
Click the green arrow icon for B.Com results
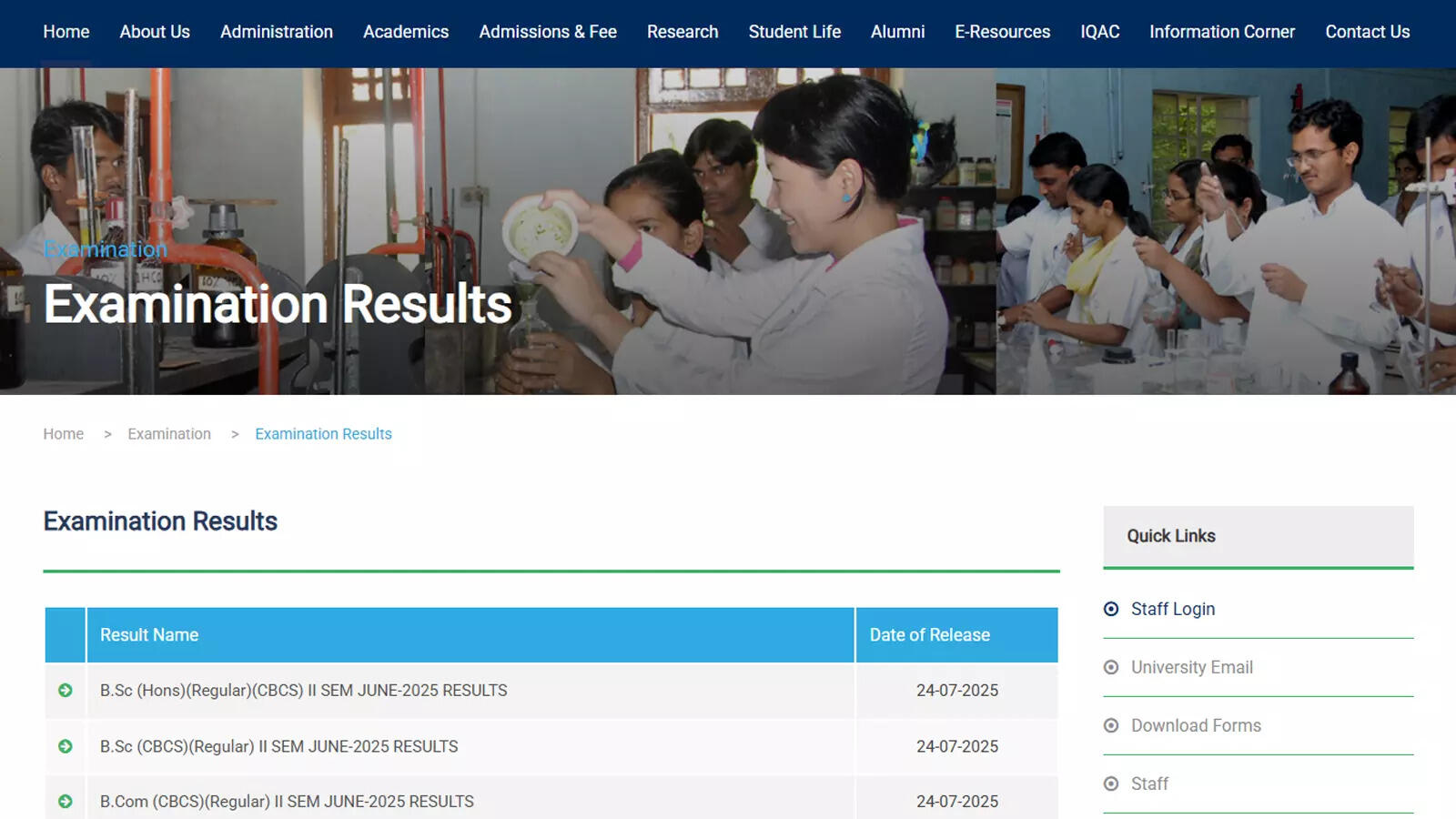(66, 802)
